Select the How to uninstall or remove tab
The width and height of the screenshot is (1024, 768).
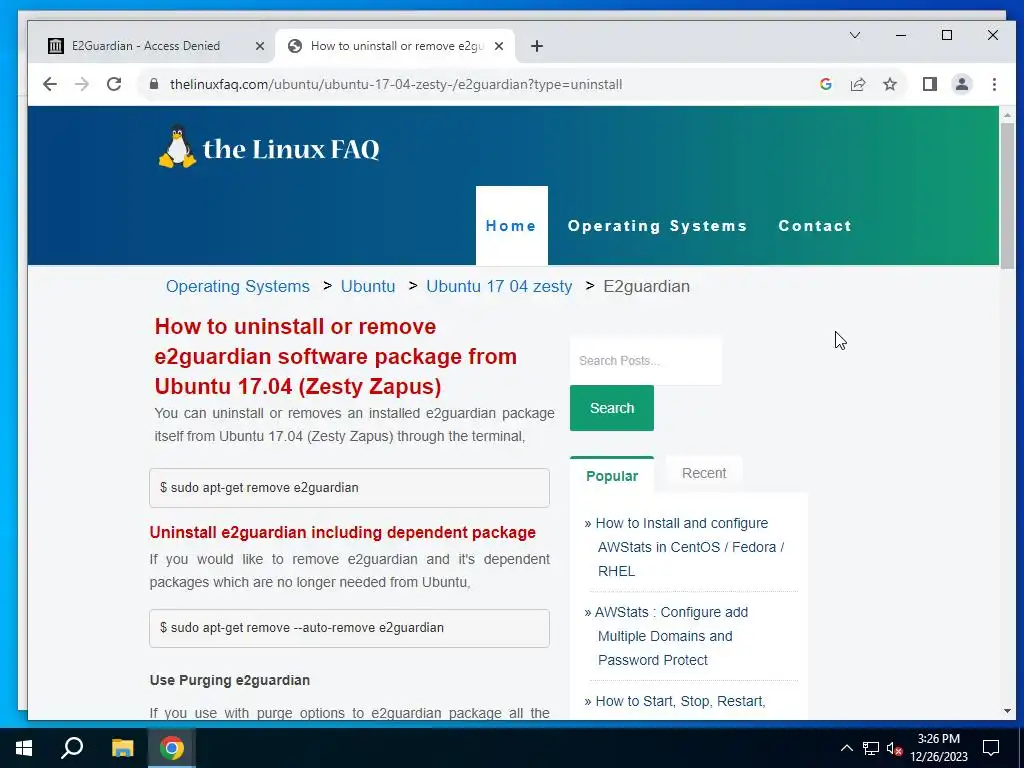tap(396, 46)
